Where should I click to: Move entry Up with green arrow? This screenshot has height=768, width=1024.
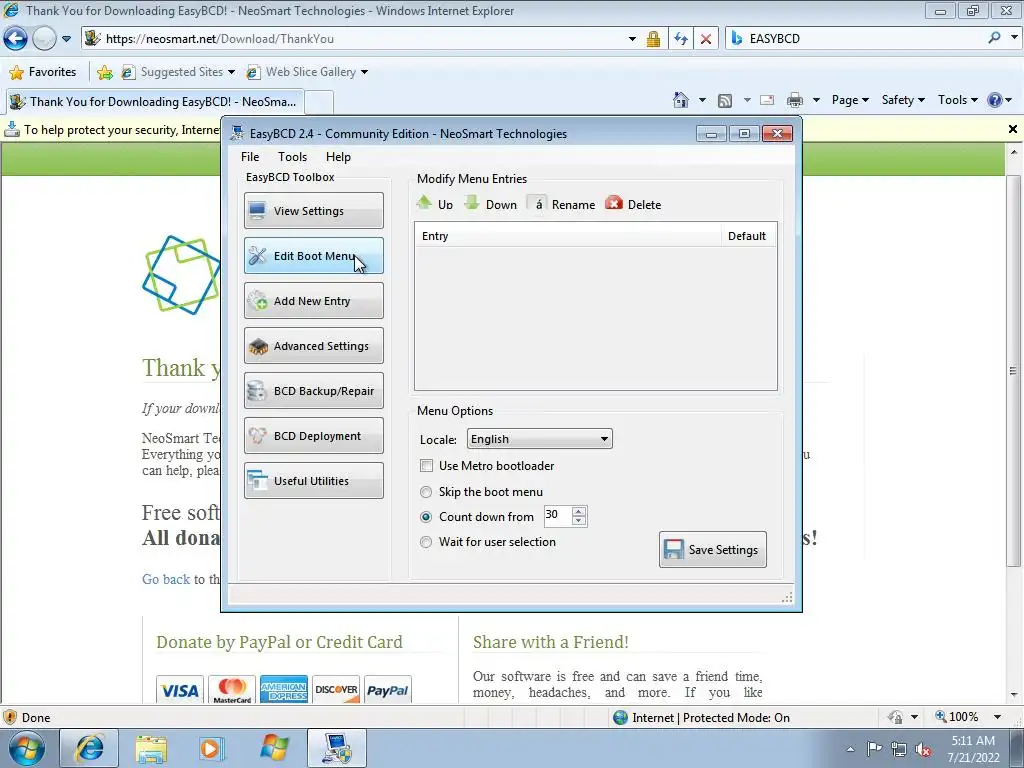click(435, 204)
